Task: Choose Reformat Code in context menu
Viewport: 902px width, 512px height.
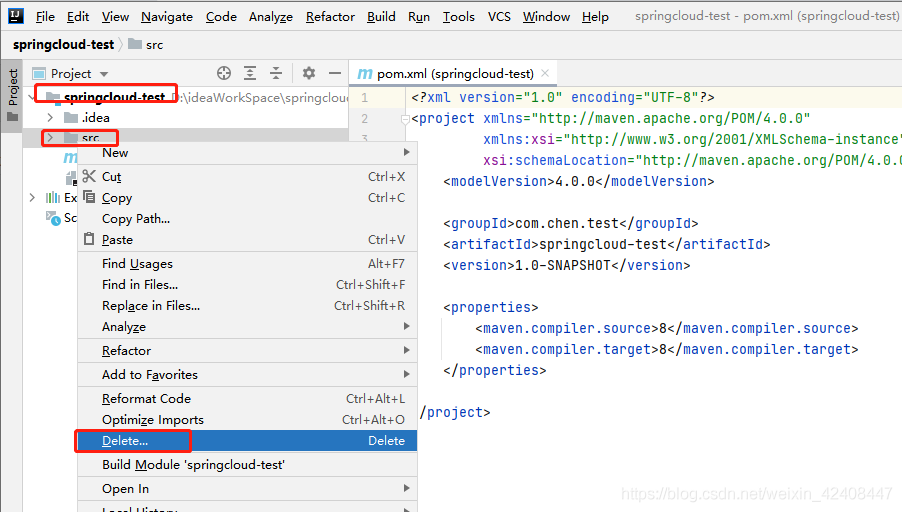Action: click(146, 399)
